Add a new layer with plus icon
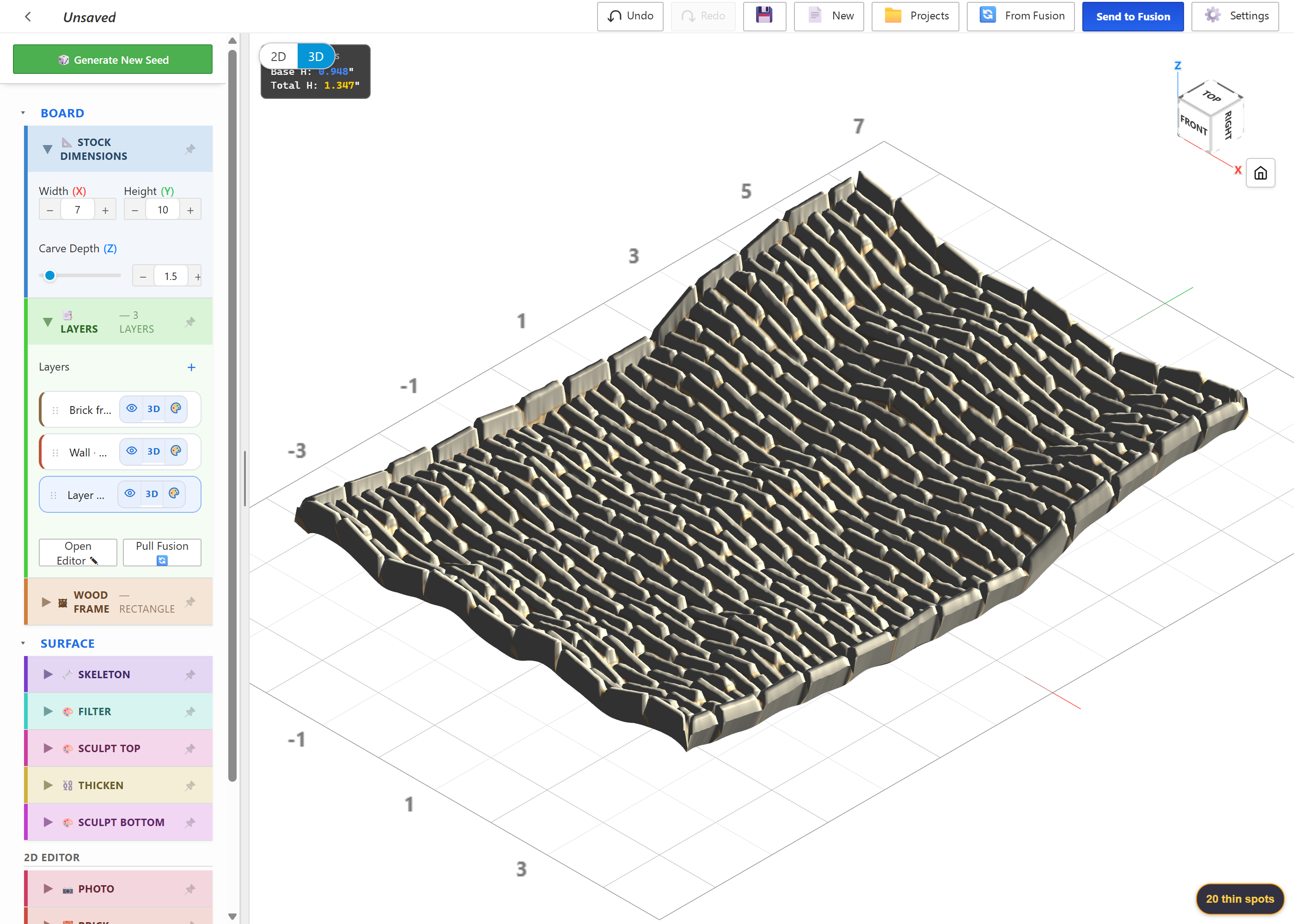 pos(191,368)
